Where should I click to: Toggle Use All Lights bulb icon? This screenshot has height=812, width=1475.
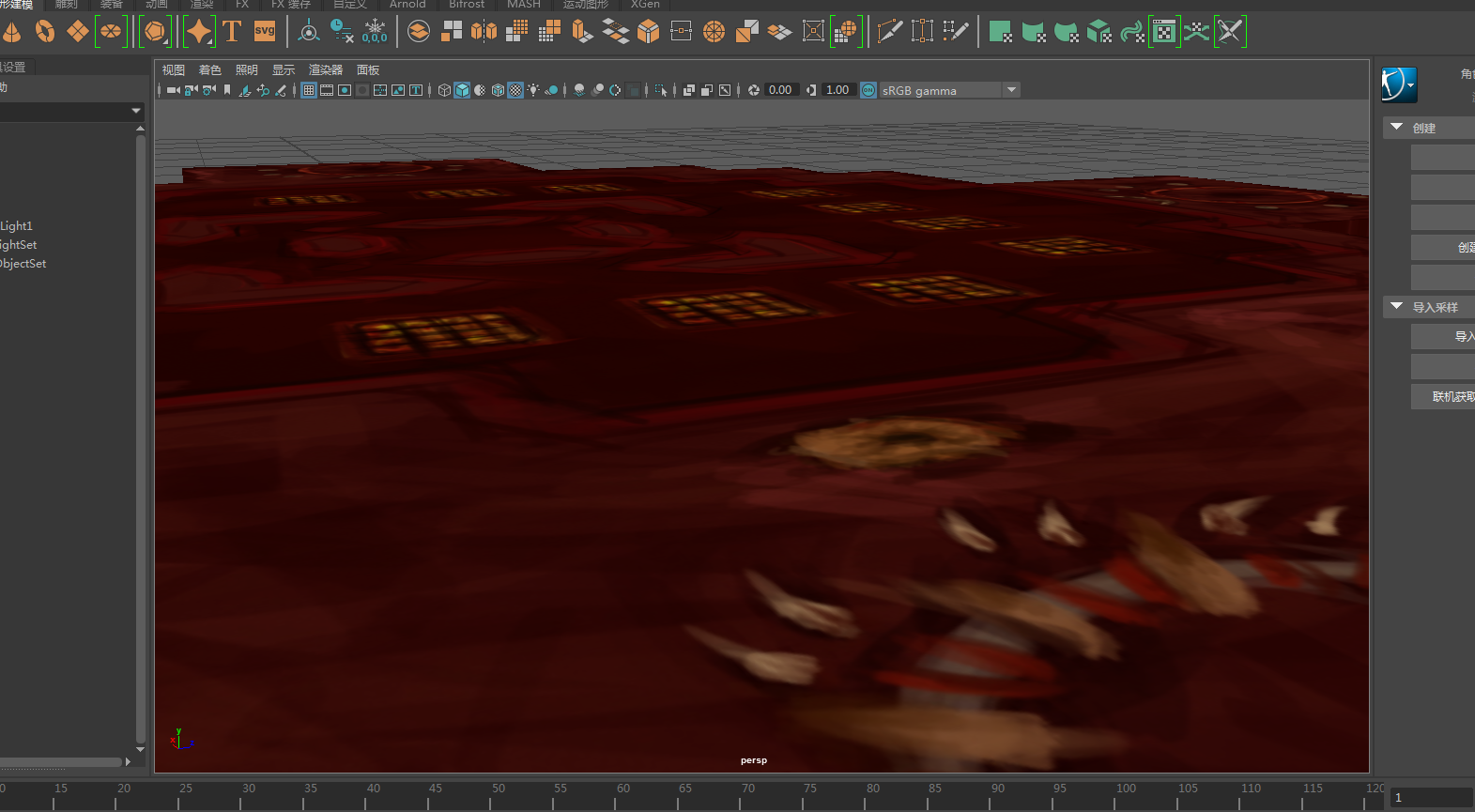click(x=533, y=90)
